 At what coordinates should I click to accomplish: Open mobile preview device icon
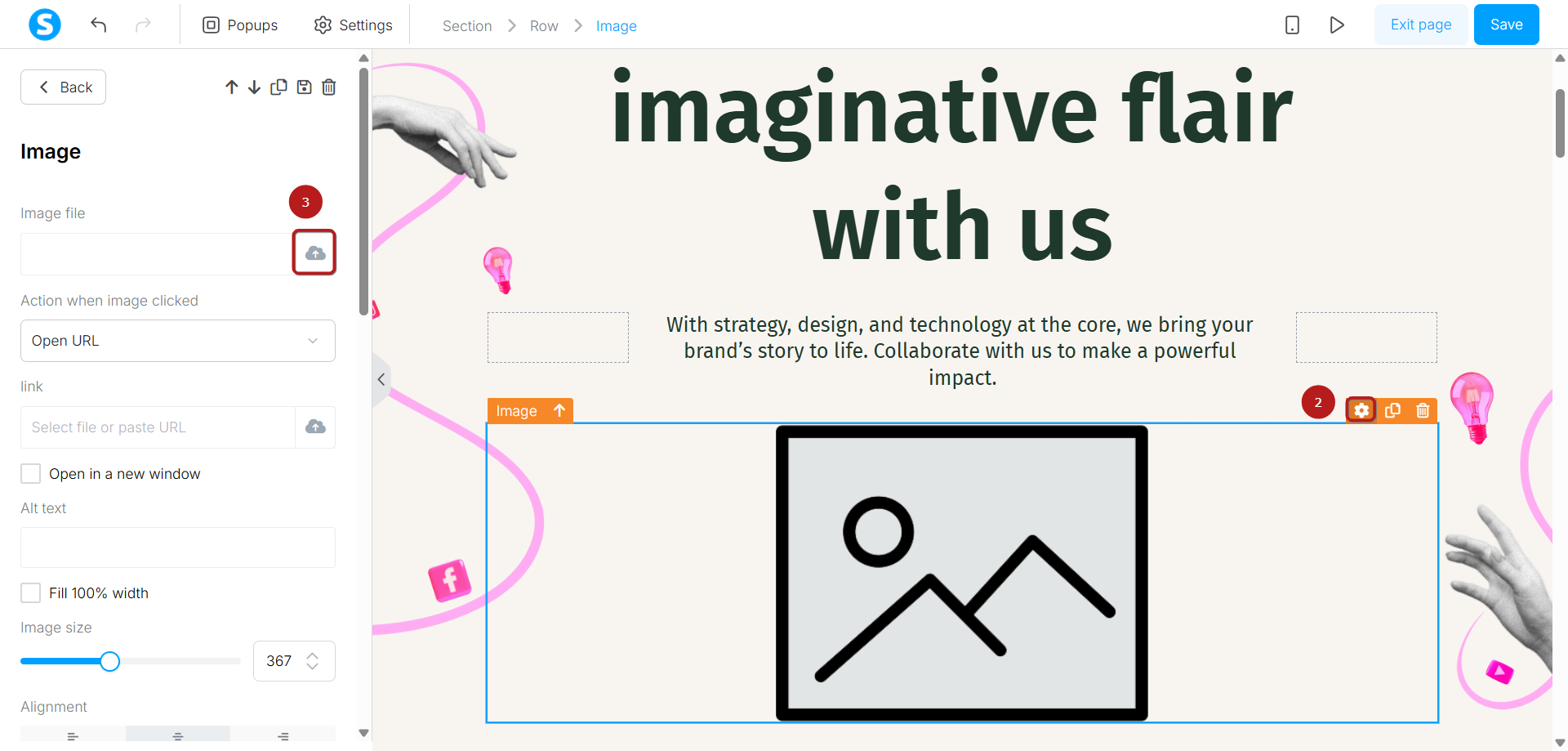(1292, 25)
